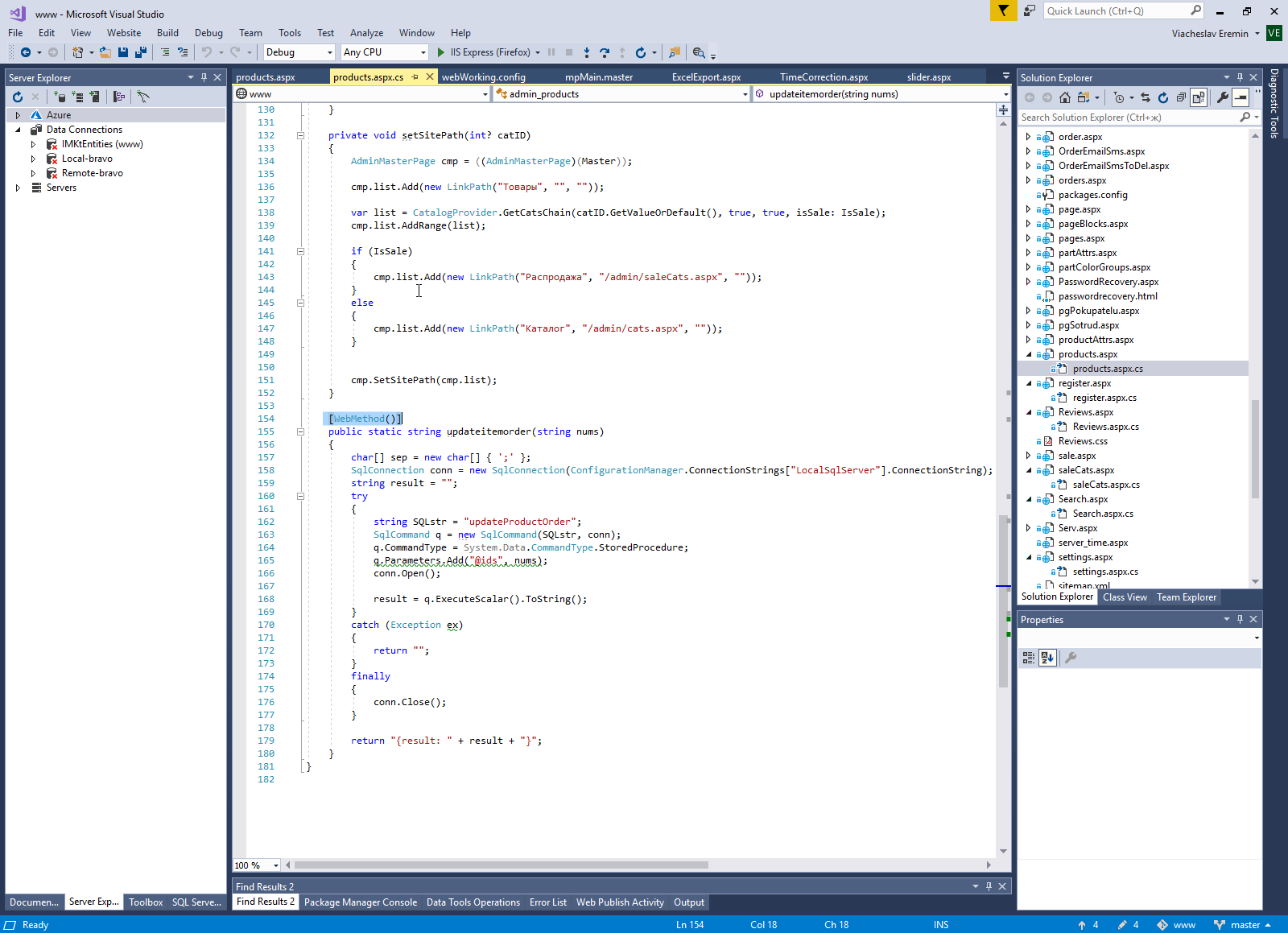The image size is (1288, 933).
Task: Toggle Preview Selected Items in Solution Explorer
Action: tap(1241, 97)
